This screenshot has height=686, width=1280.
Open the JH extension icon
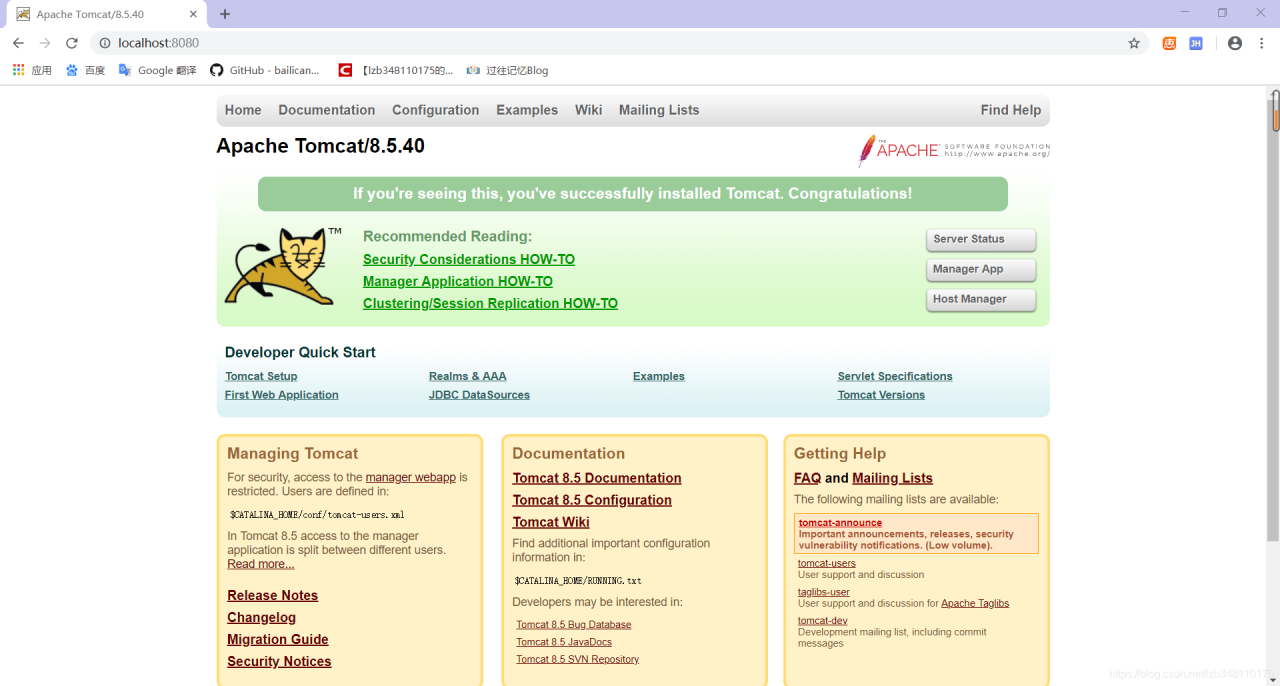point(1196,43)
